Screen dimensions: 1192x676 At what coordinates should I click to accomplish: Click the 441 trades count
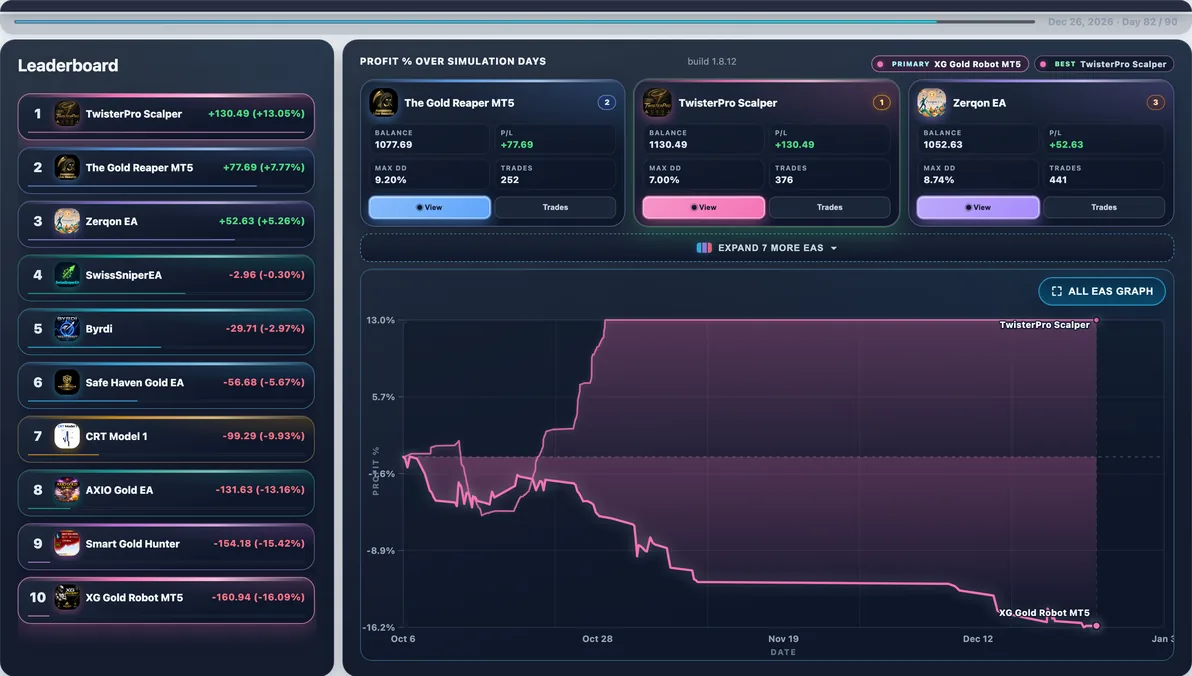[1058, 180]
